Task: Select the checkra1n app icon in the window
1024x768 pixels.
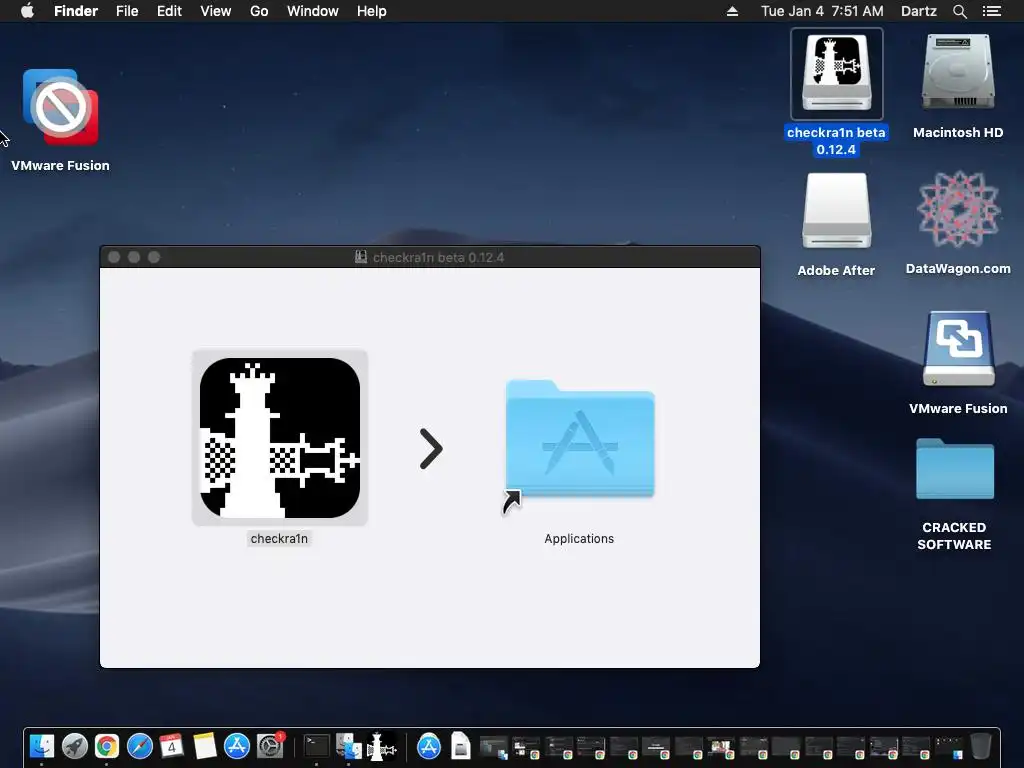Action: (x=280, y=438)
